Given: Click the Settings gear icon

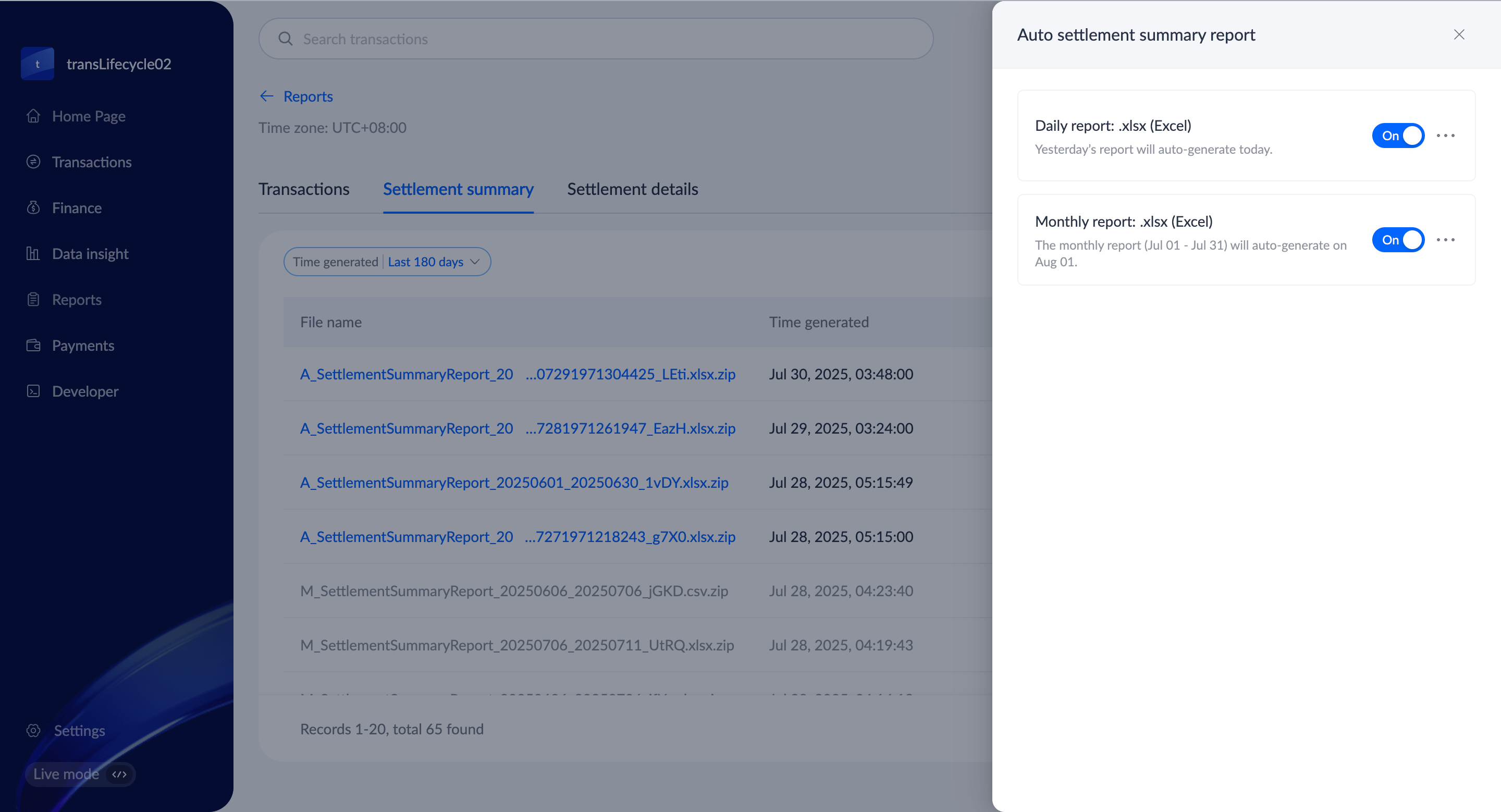Looking at the screenshot, I should [33, 731].
